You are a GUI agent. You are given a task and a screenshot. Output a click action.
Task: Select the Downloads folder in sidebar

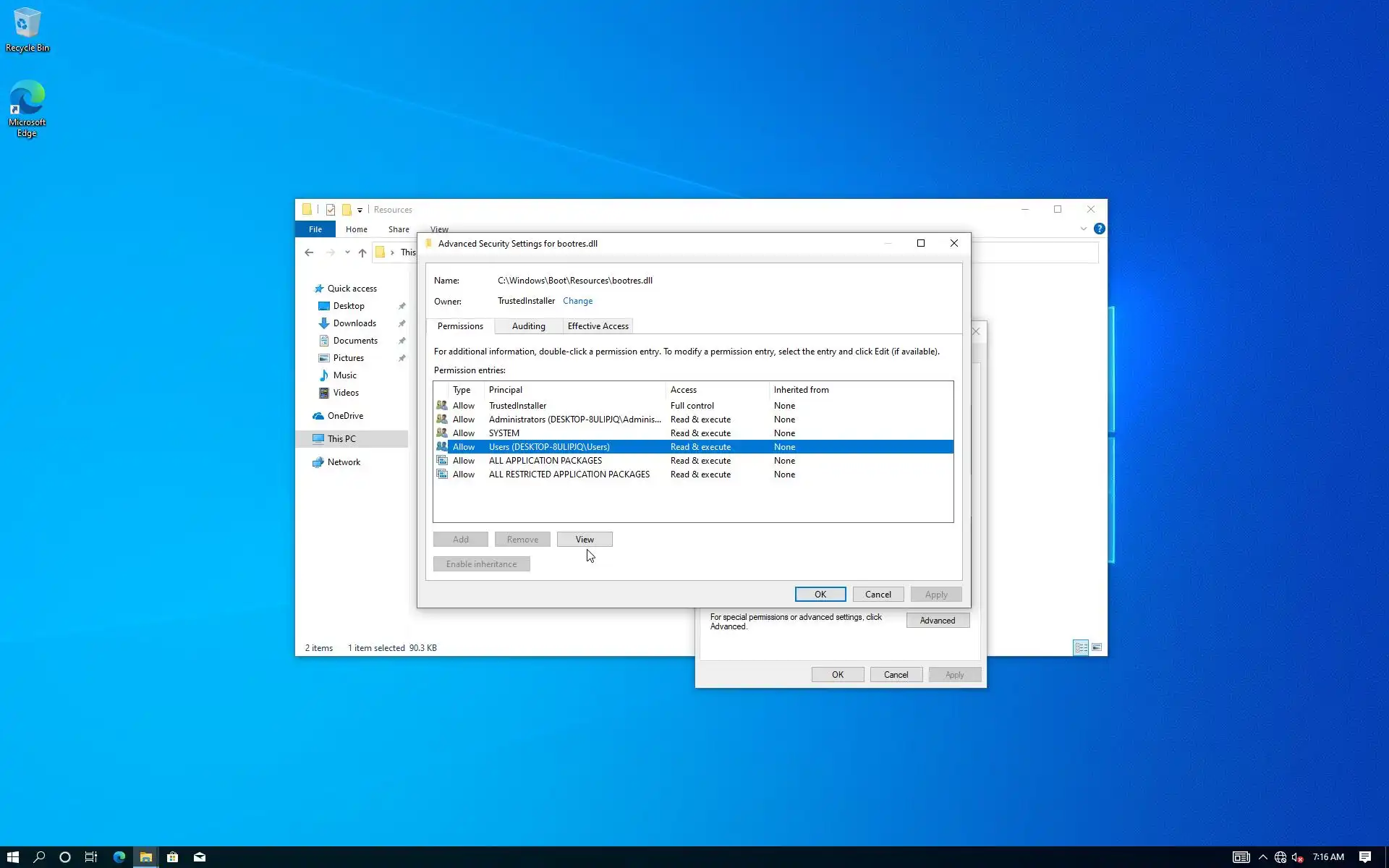coord(354,323)
